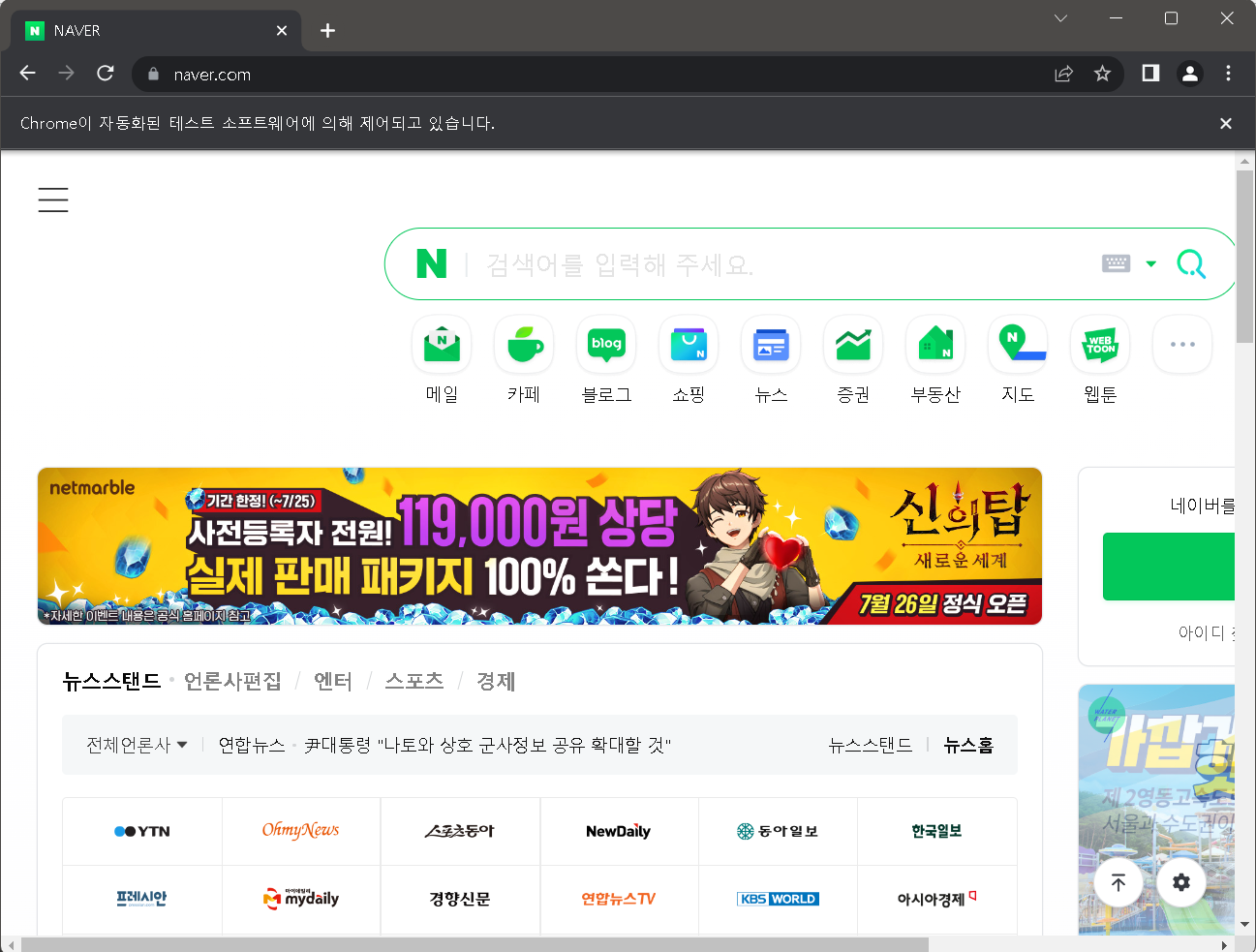View site information lock icon
1256x952 pixels.
153,74
